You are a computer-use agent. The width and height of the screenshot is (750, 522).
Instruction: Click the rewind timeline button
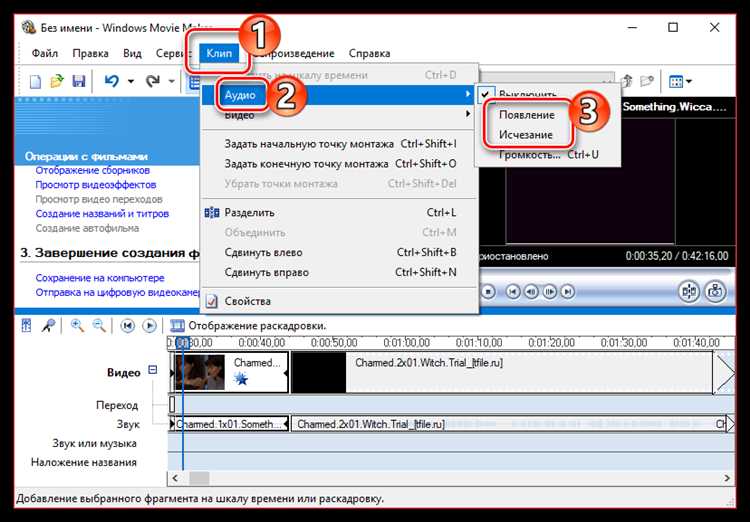tap(127, 326)
